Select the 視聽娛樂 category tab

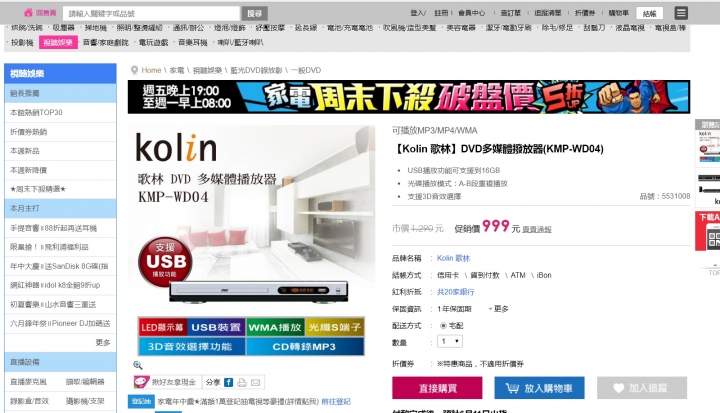(58, 42)
